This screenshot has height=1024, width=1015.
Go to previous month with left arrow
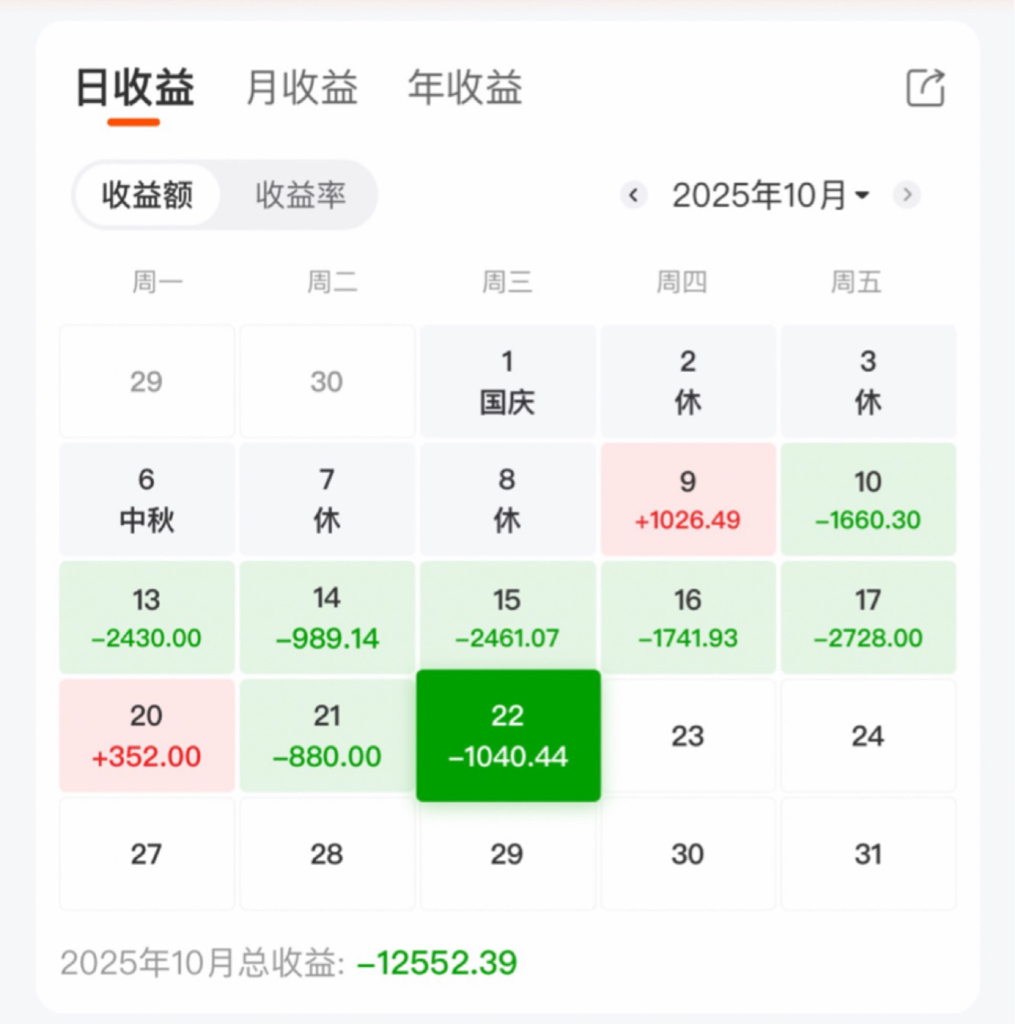[634, 194]
